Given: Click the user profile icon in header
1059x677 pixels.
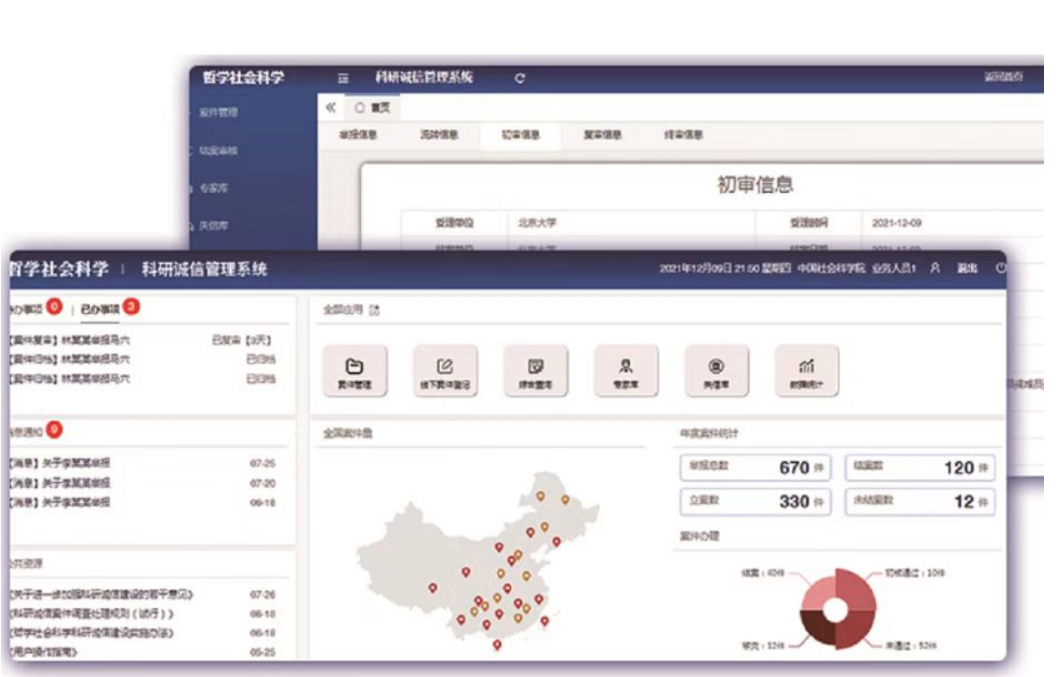Looking at the screenshot, I should pos(935,268).
